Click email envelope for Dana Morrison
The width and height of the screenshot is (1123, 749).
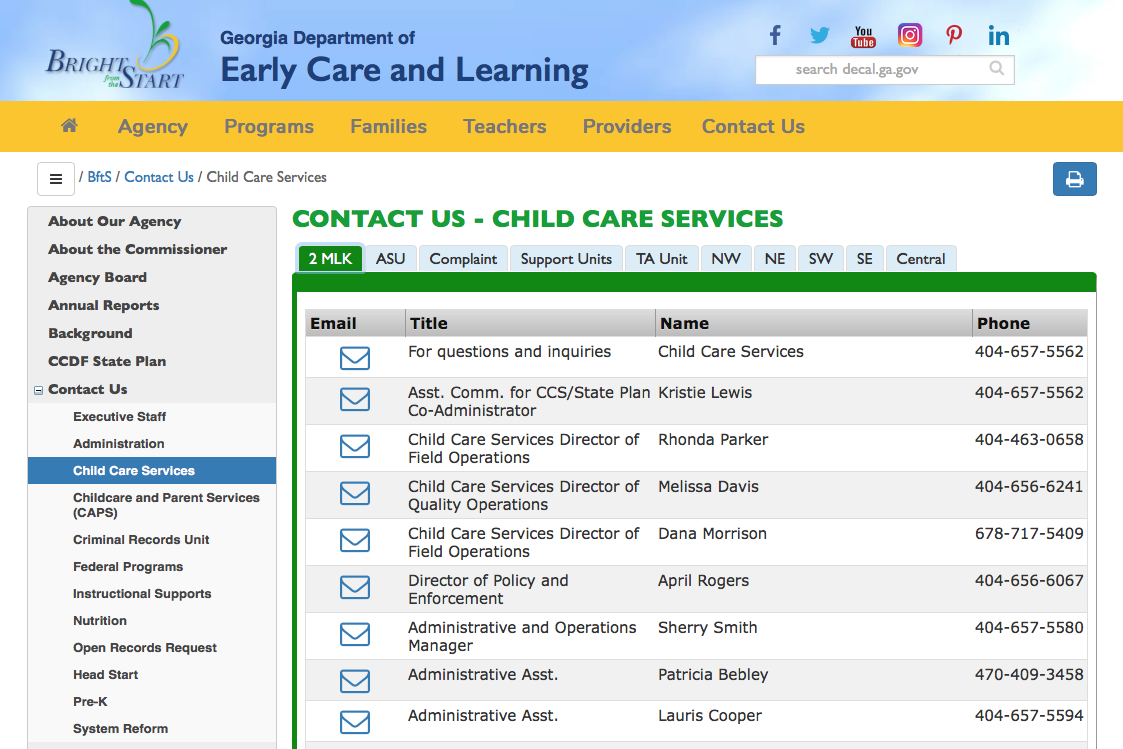click(355, 541)
